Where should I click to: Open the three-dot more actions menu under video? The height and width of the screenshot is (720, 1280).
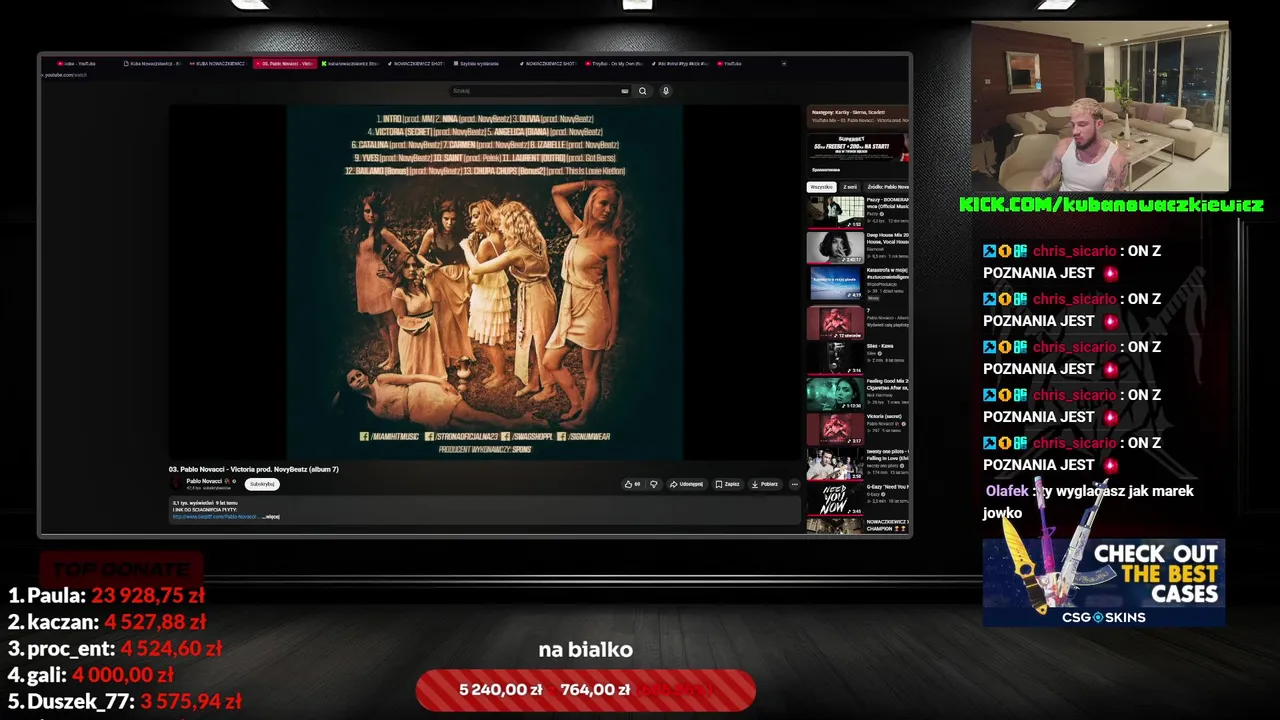coord(795,484)
